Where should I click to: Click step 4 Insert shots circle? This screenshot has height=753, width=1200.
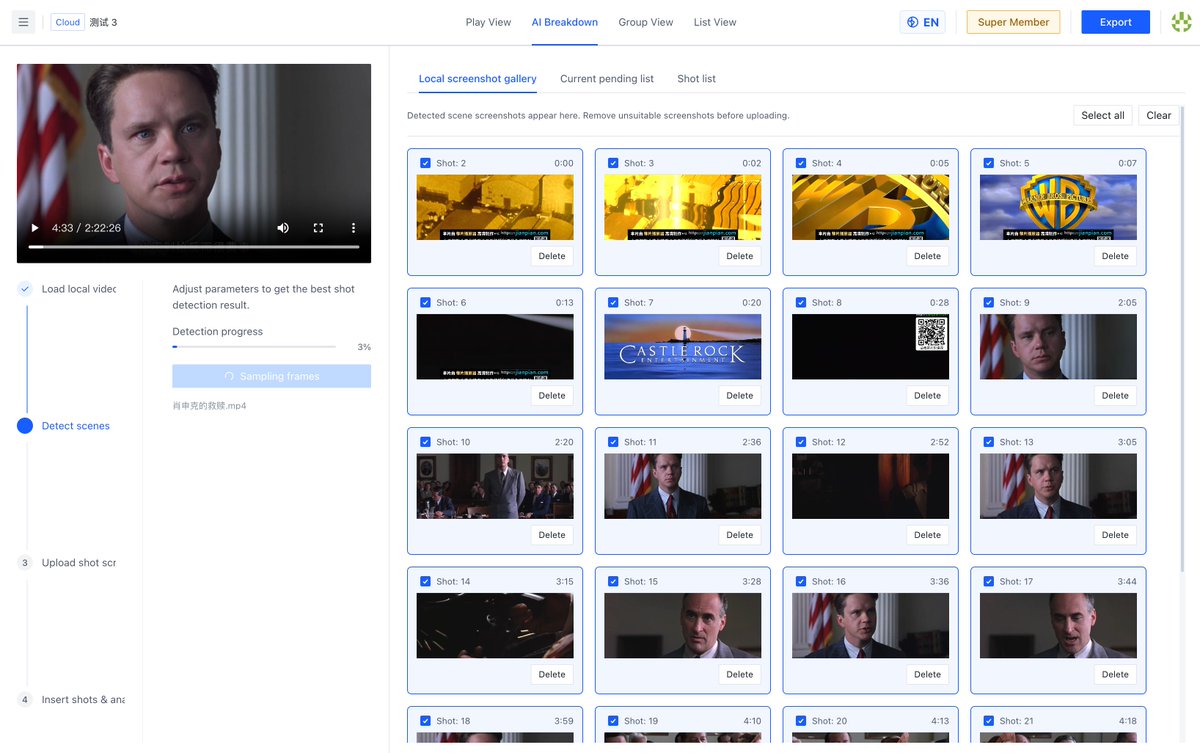(25, 700)
